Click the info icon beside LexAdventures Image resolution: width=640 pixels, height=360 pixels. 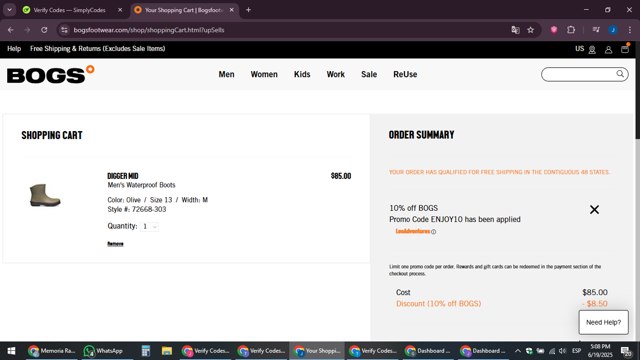(x=433, y=232)
